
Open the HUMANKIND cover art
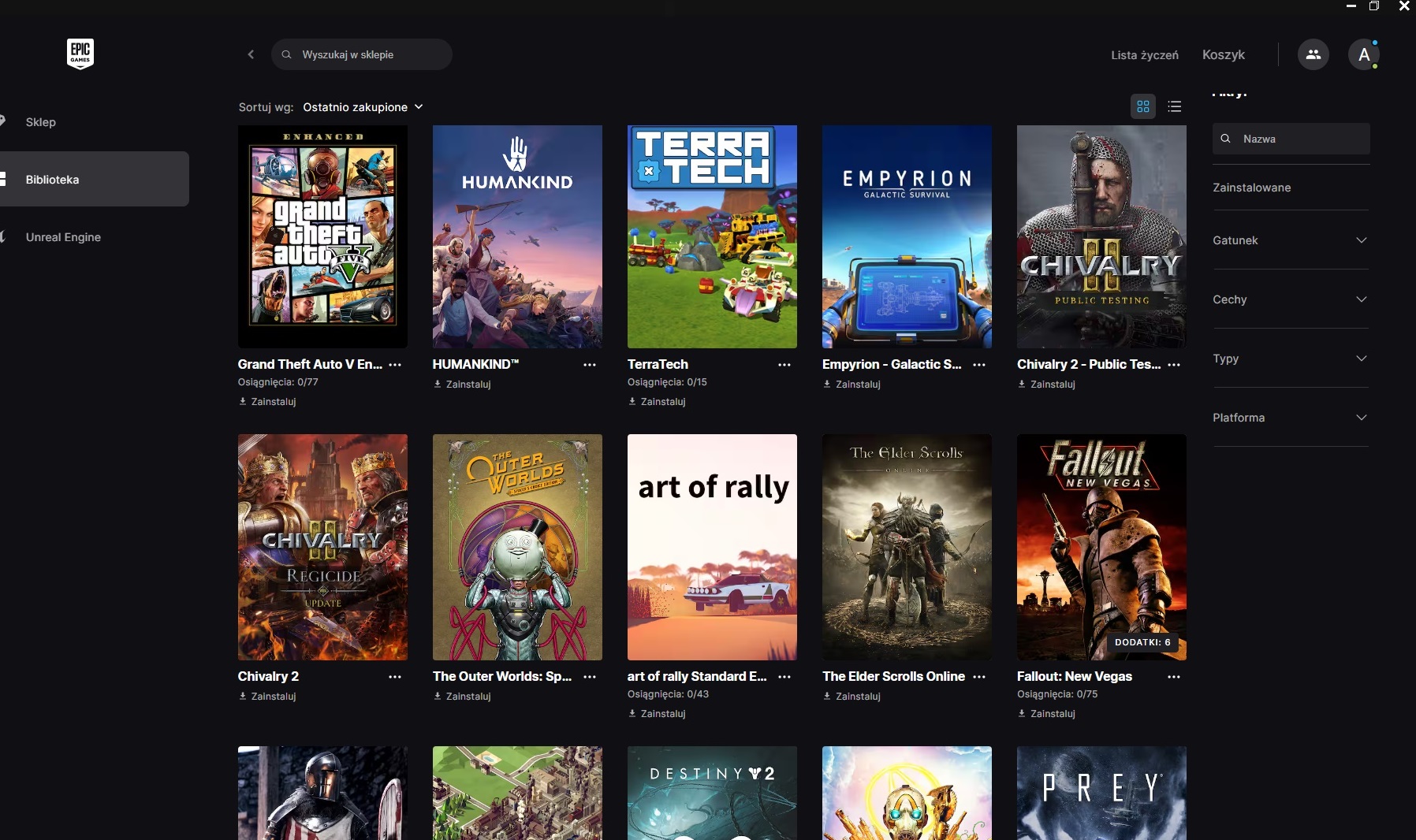pos(517,236)
